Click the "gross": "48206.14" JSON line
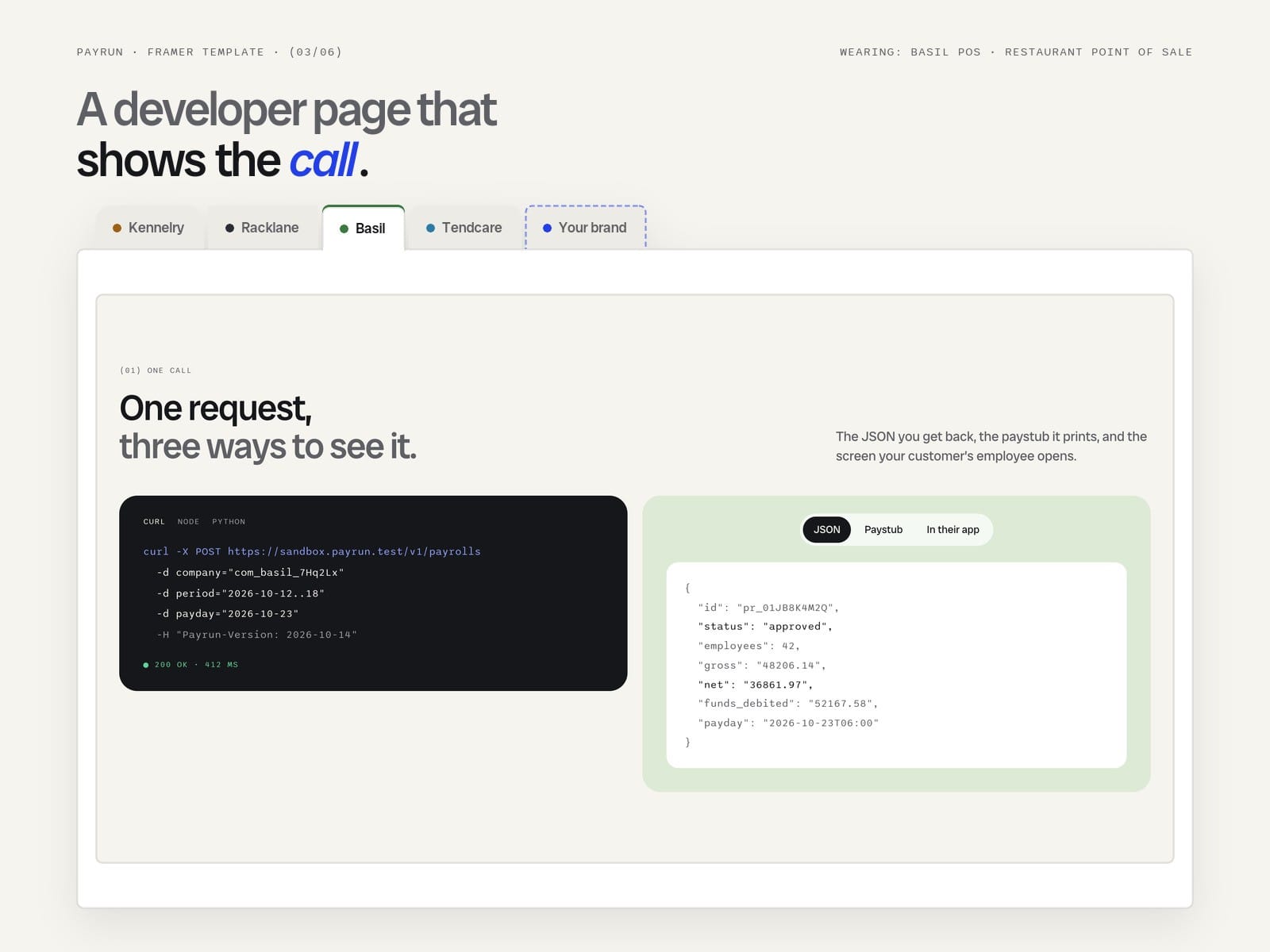1270x952 pixels. [762, 666]
